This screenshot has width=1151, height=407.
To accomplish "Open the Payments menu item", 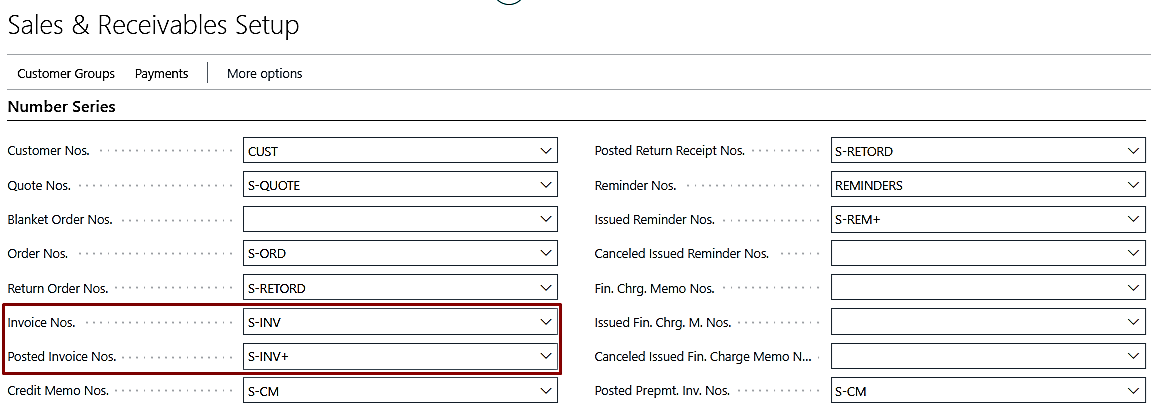I will coord(161,73).
